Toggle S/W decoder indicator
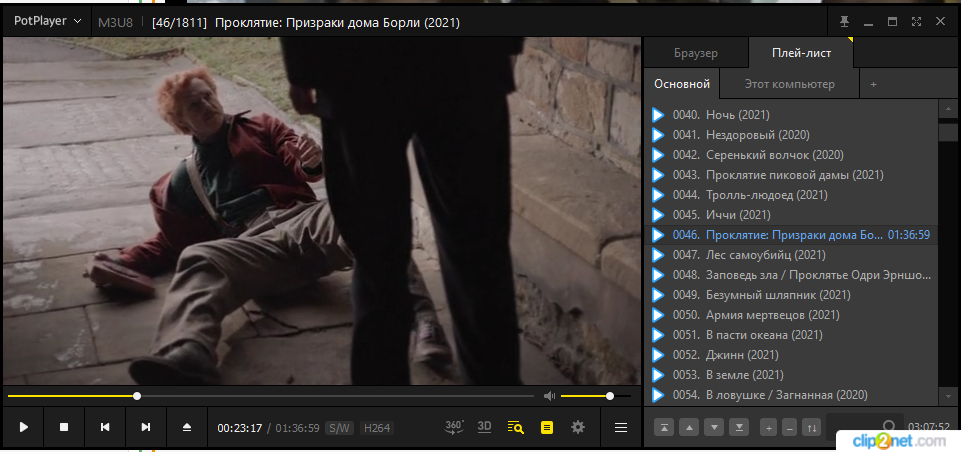This screenshot has height=452, width=961. (x=340, y=428)
